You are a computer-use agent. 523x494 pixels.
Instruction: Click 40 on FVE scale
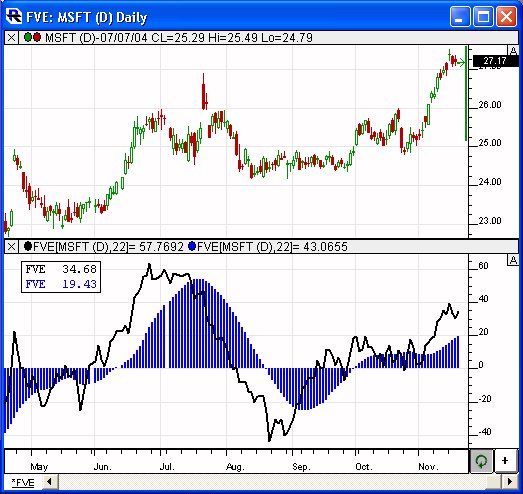pyautogui.click(x=483, y=299)
